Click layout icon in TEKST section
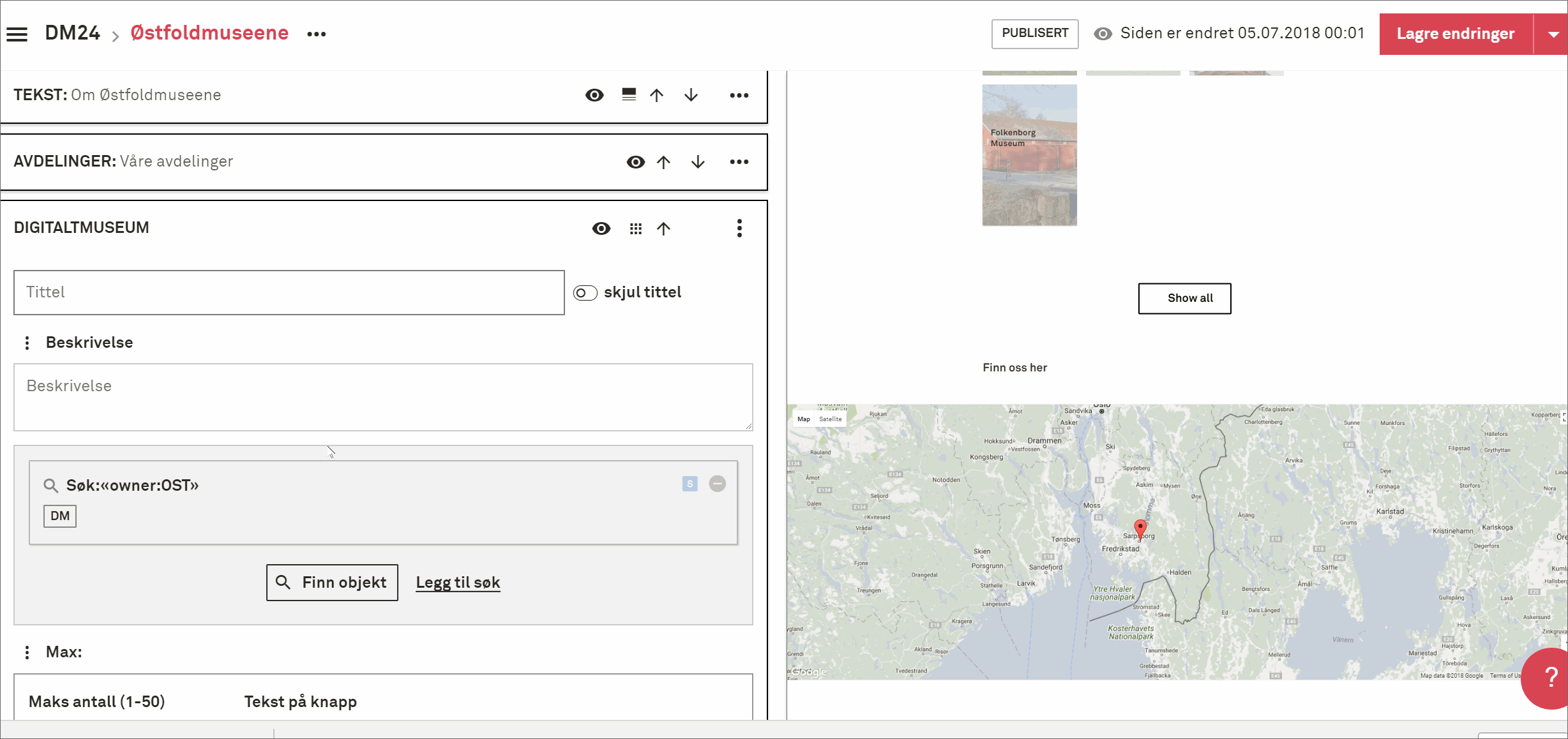The image size is (1568, 739). coord(629,94)
